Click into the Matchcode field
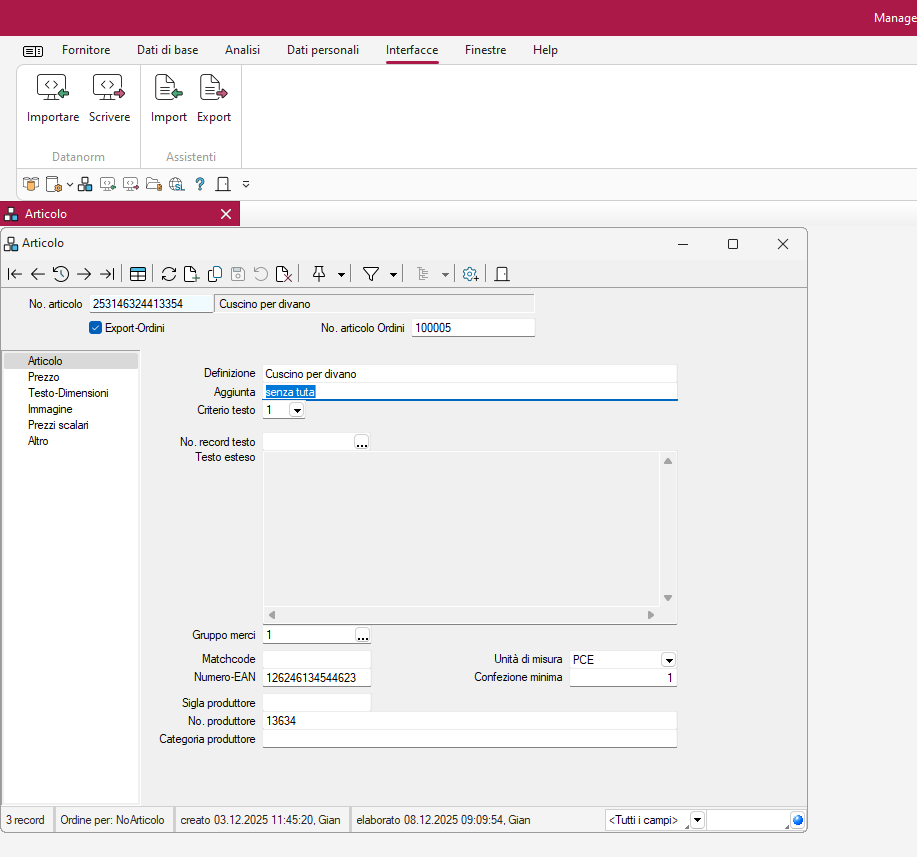917x857 pixels. coord(316,659)
